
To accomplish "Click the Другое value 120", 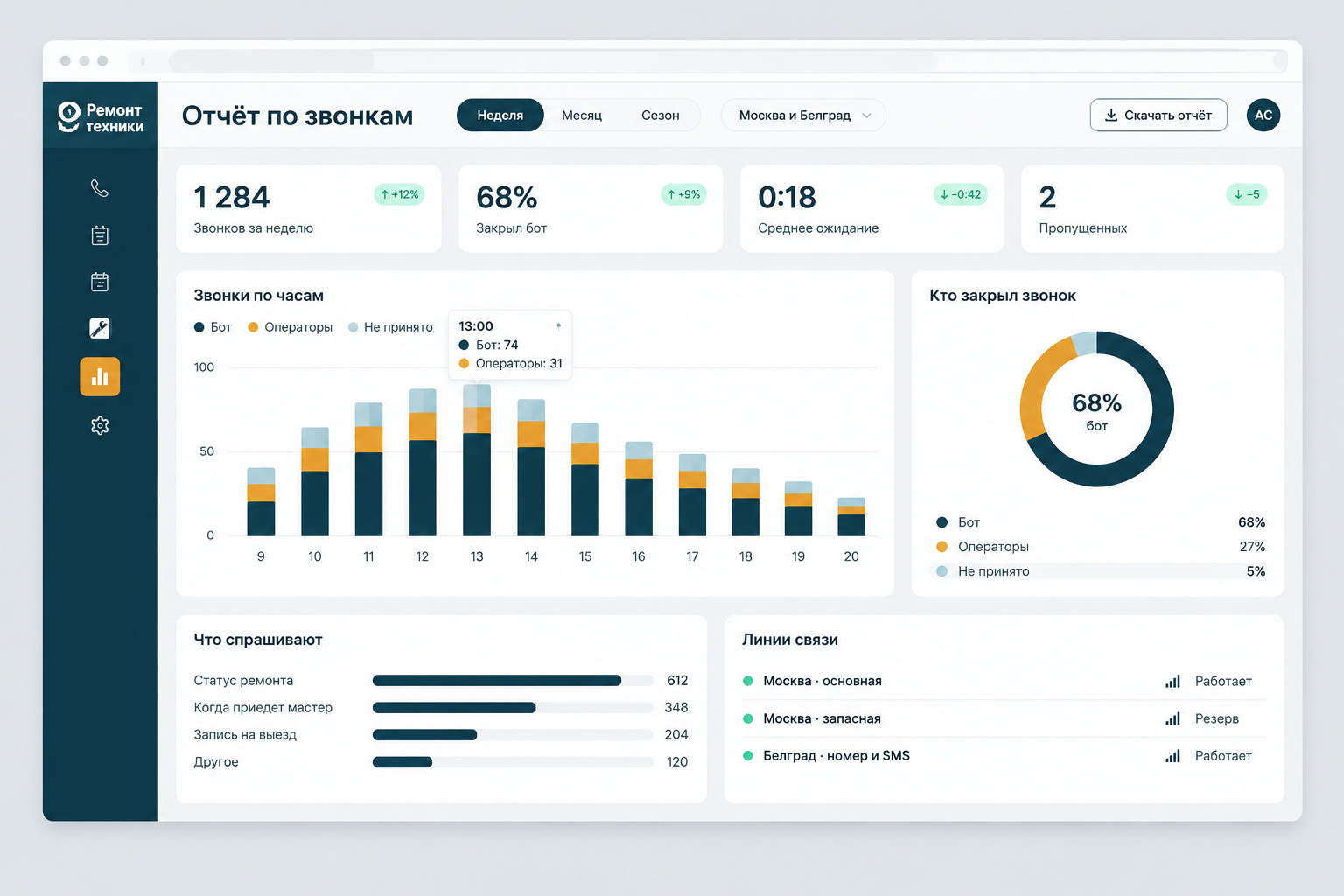I will tap(677, 762).
